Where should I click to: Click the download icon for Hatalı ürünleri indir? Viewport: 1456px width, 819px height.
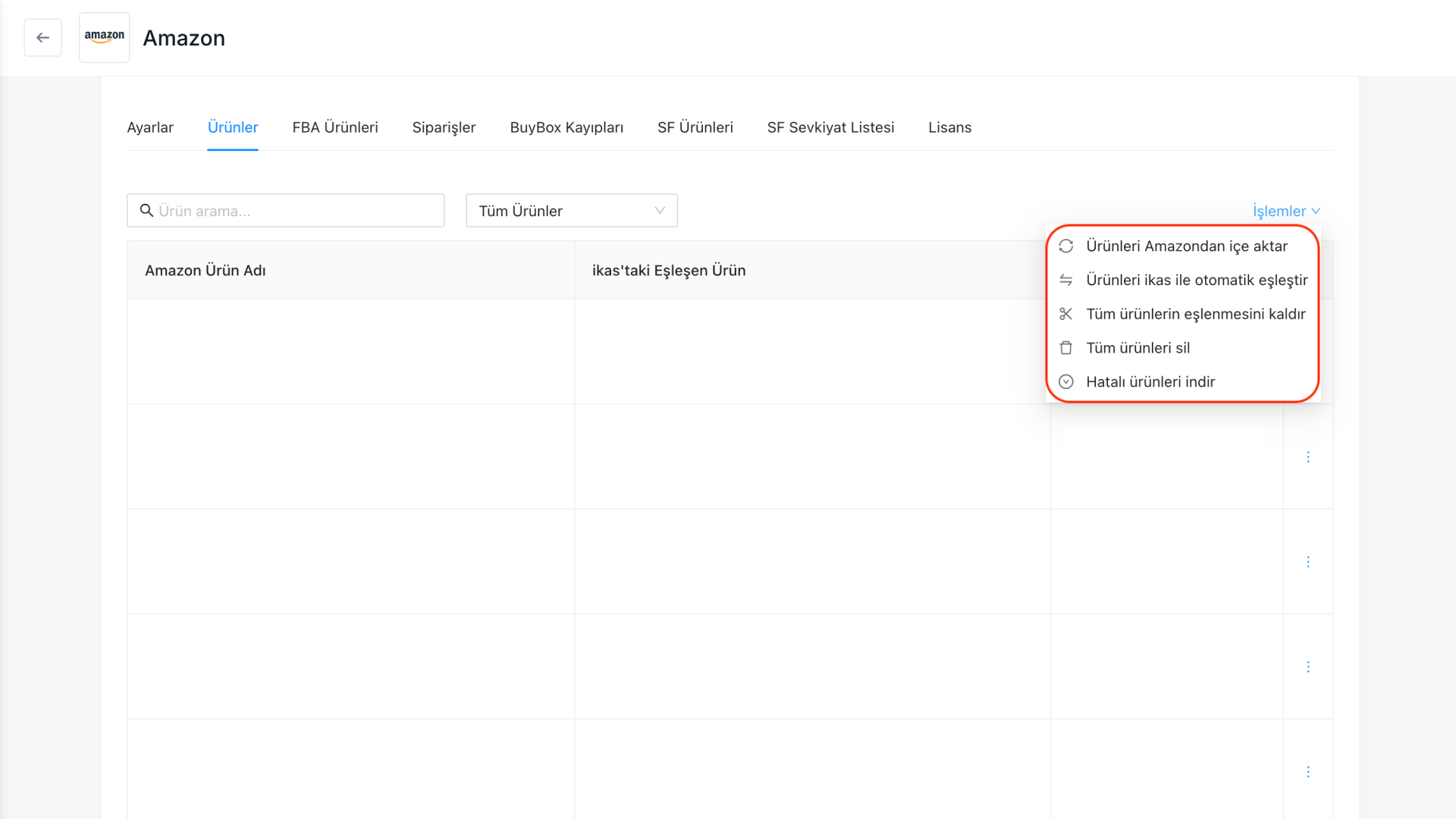pyautogui.click(x=1065, y=381)
